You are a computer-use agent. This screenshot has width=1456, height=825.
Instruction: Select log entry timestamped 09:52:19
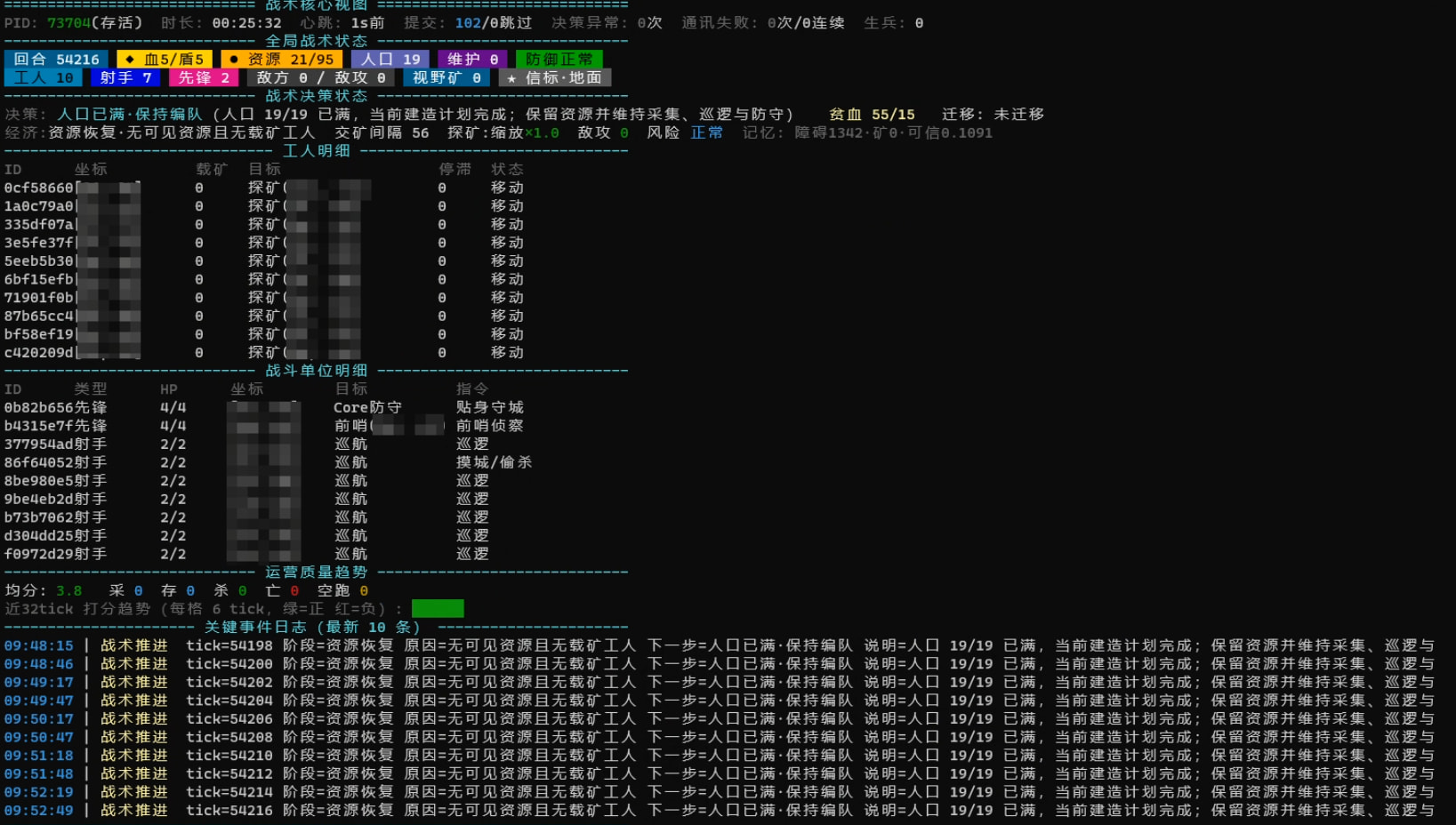[720, 792]
